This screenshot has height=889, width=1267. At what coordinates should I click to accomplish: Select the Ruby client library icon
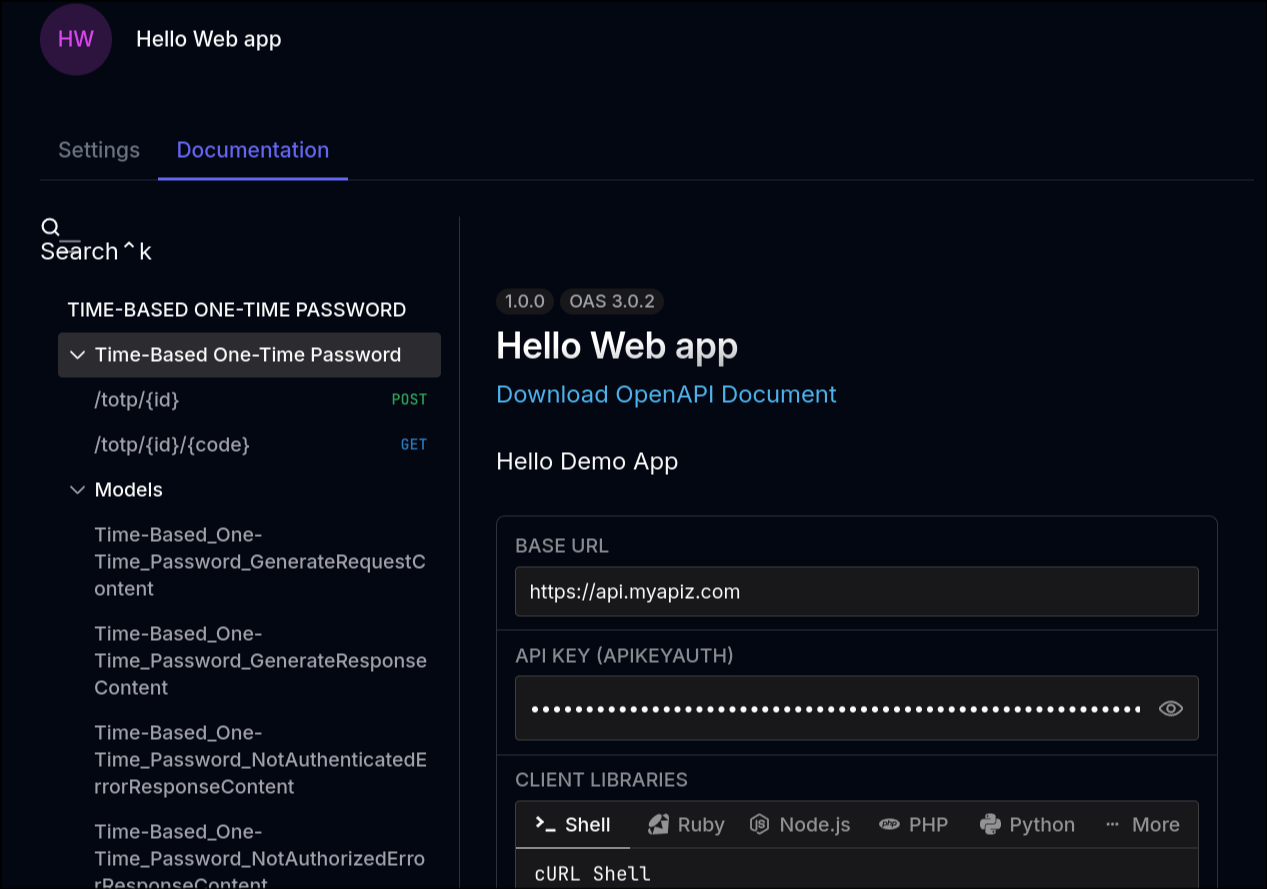(x=658, y=824)
